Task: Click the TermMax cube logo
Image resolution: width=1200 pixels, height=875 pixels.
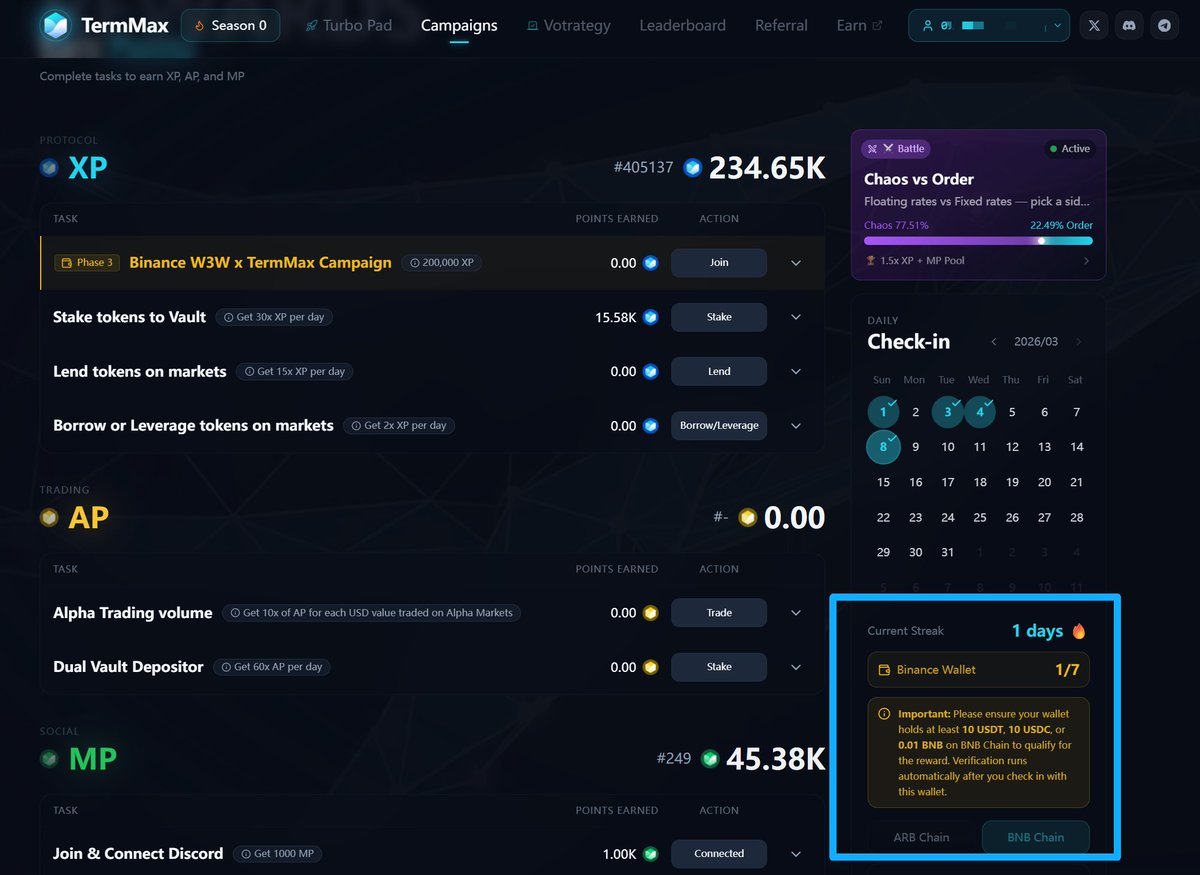Action: tap(56, 26)
